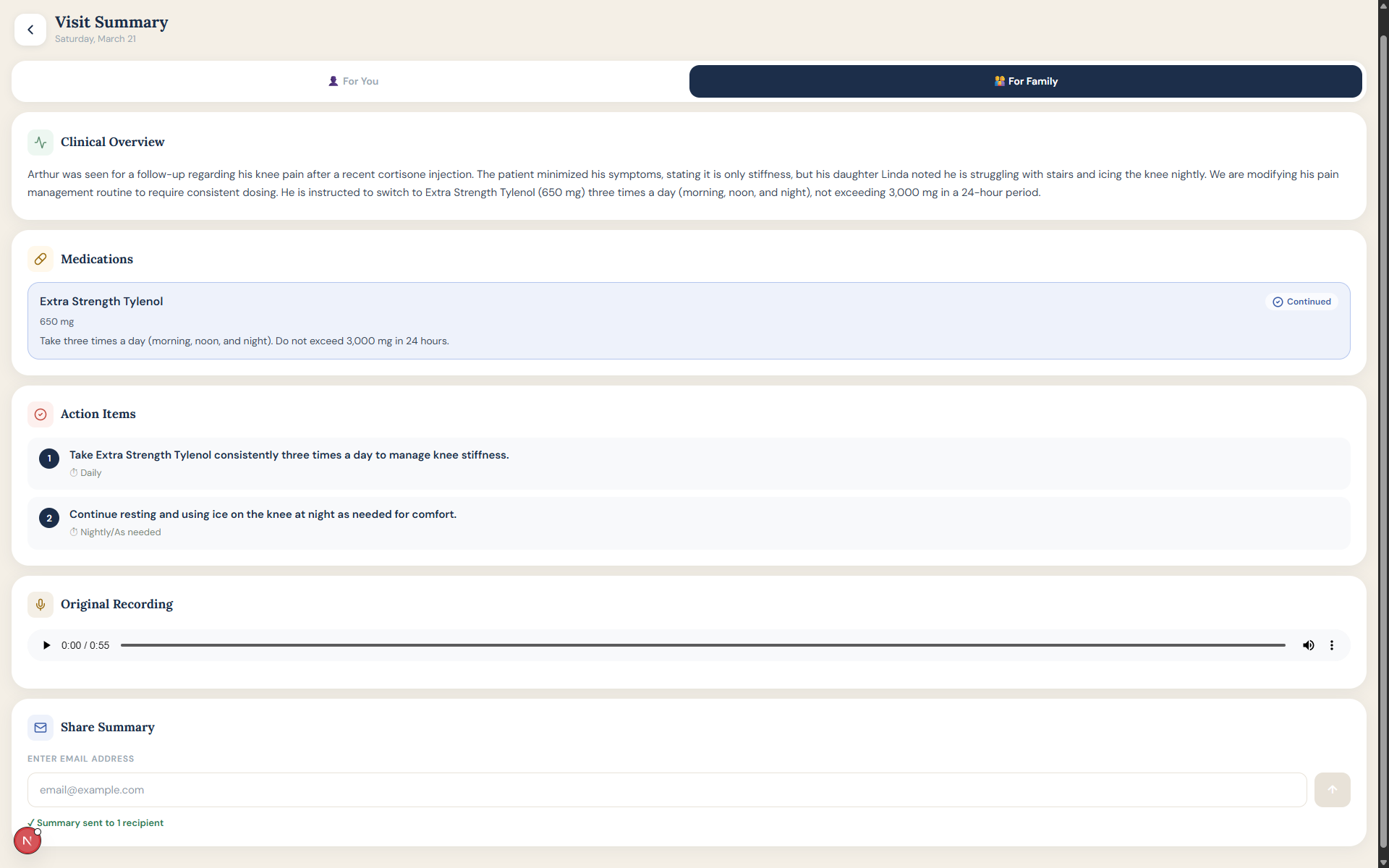The width and height of the screenshot is (1389, 868).
Task: Select action item one about Tylenol
Action: tap(688, 464)
